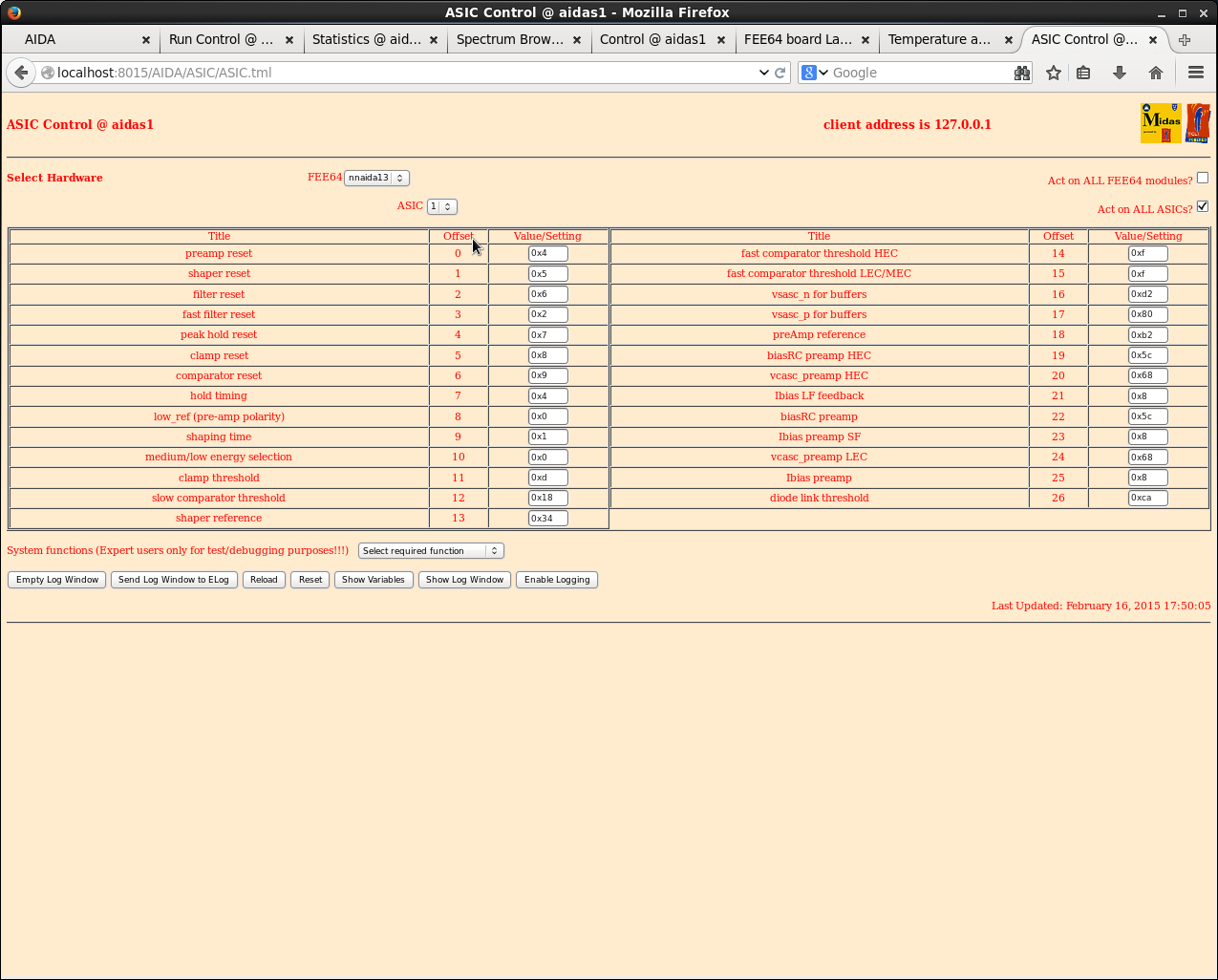Reload the page via address bar icon
The image size is (1218, 980).
780,73
